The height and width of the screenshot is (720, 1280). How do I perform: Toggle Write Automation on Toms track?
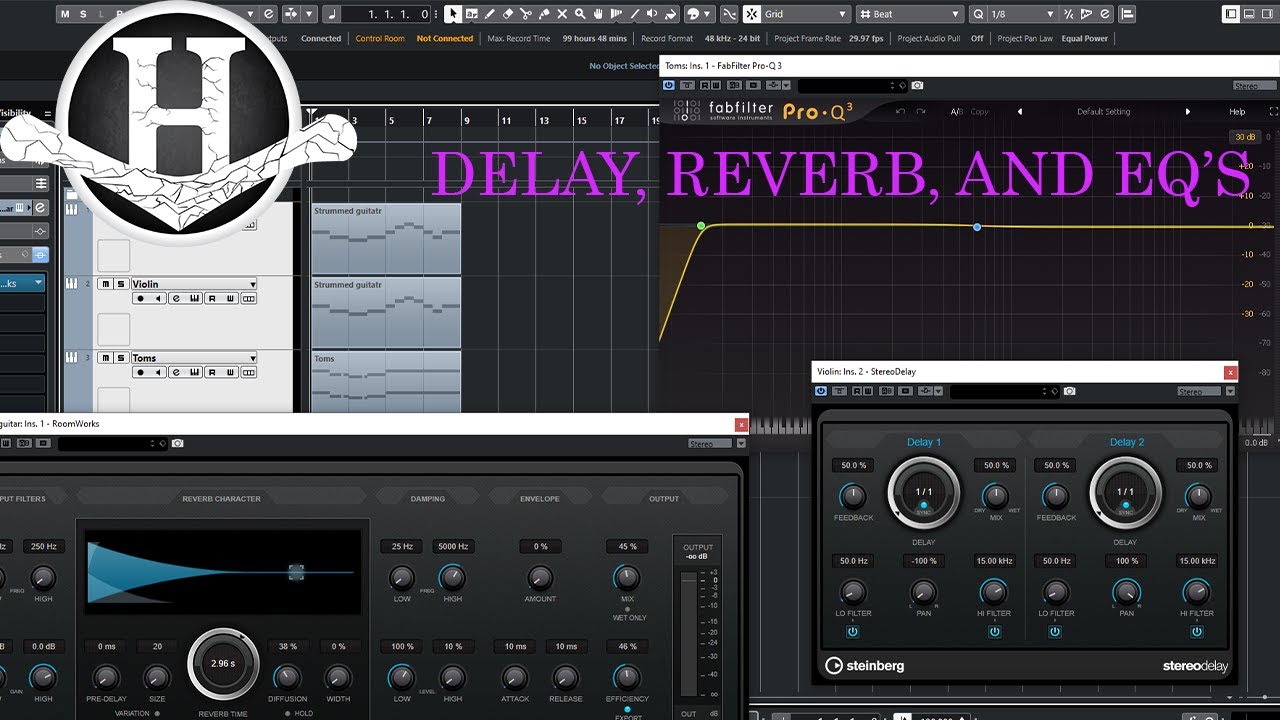pos(230,372)
